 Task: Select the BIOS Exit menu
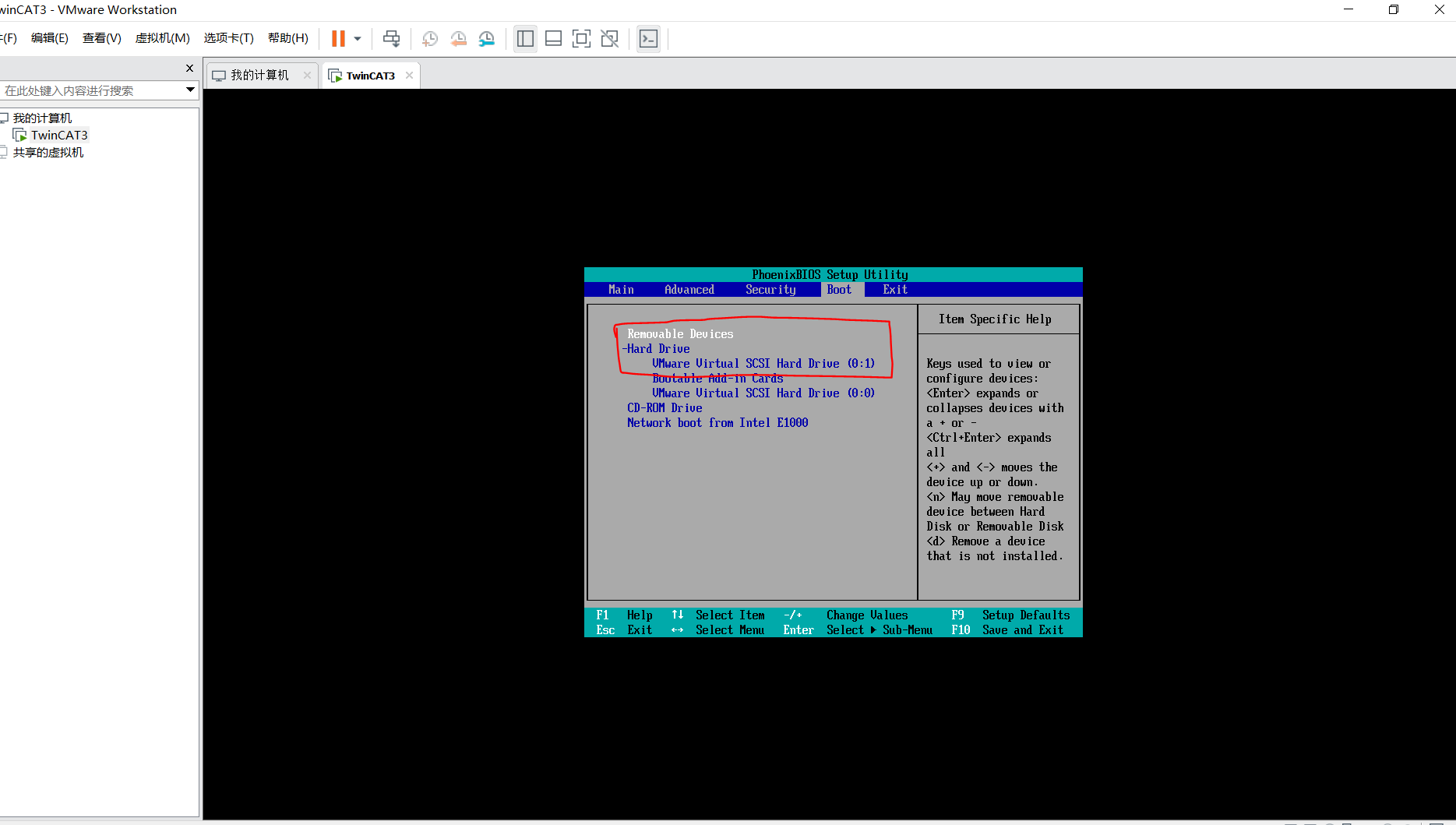click(895, 290)
